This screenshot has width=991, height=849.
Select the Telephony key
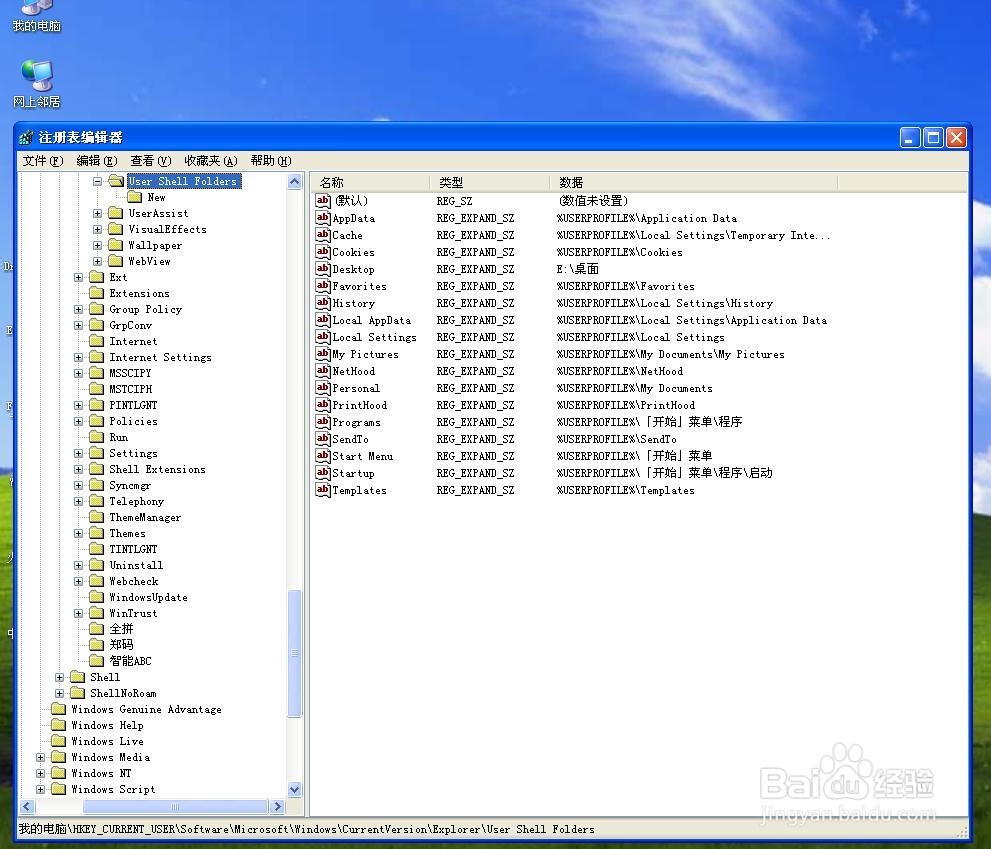(x=137, y=501)
